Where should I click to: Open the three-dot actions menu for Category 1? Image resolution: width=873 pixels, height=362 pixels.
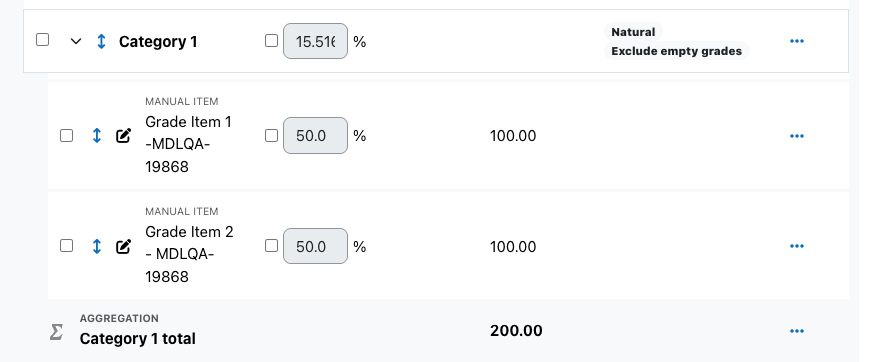coord(797,41)
